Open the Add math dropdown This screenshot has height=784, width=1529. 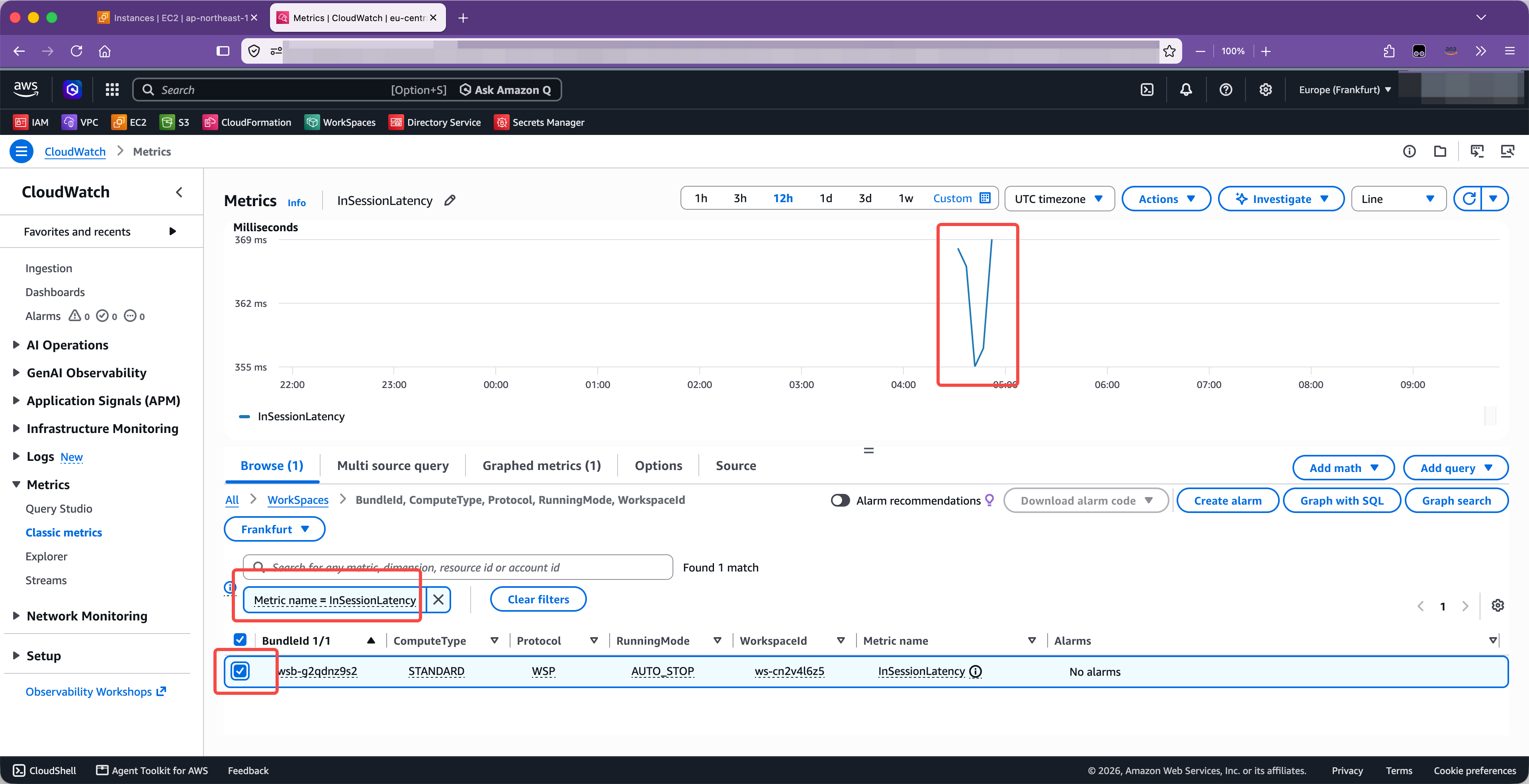point(1343,468)
